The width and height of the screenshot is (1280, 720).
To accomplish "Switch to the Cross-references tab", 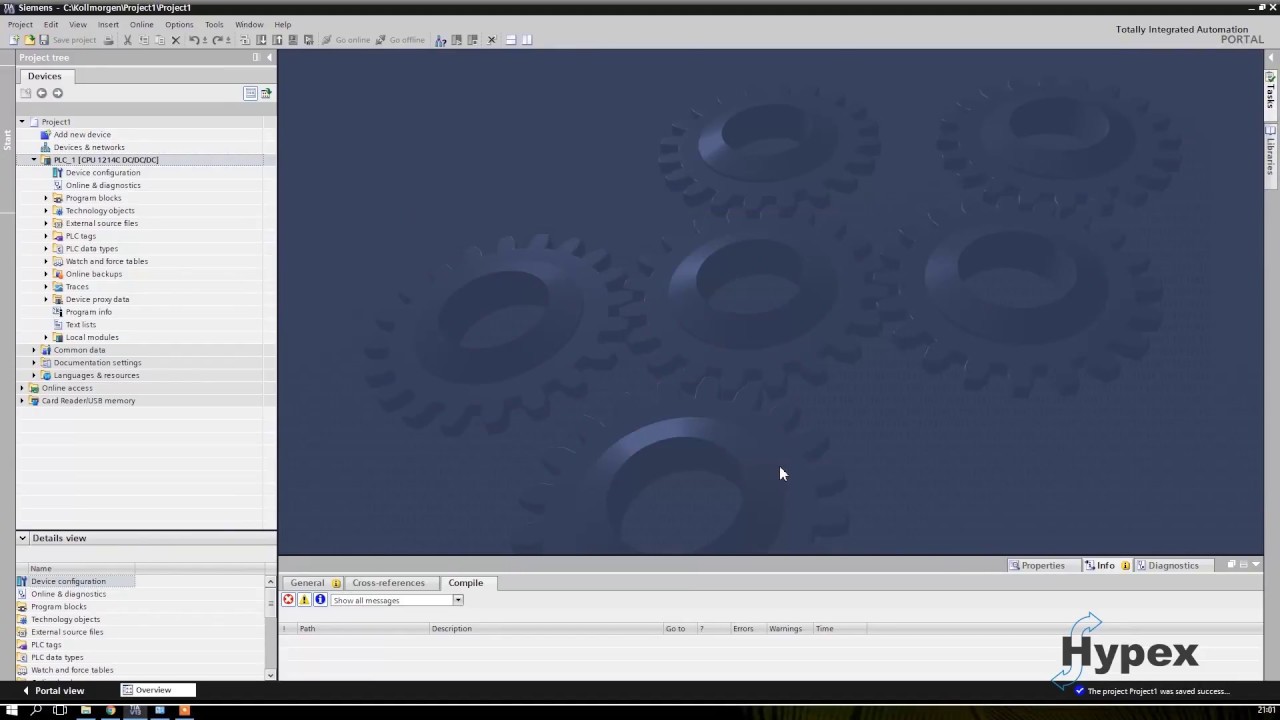I will point(388,583).
